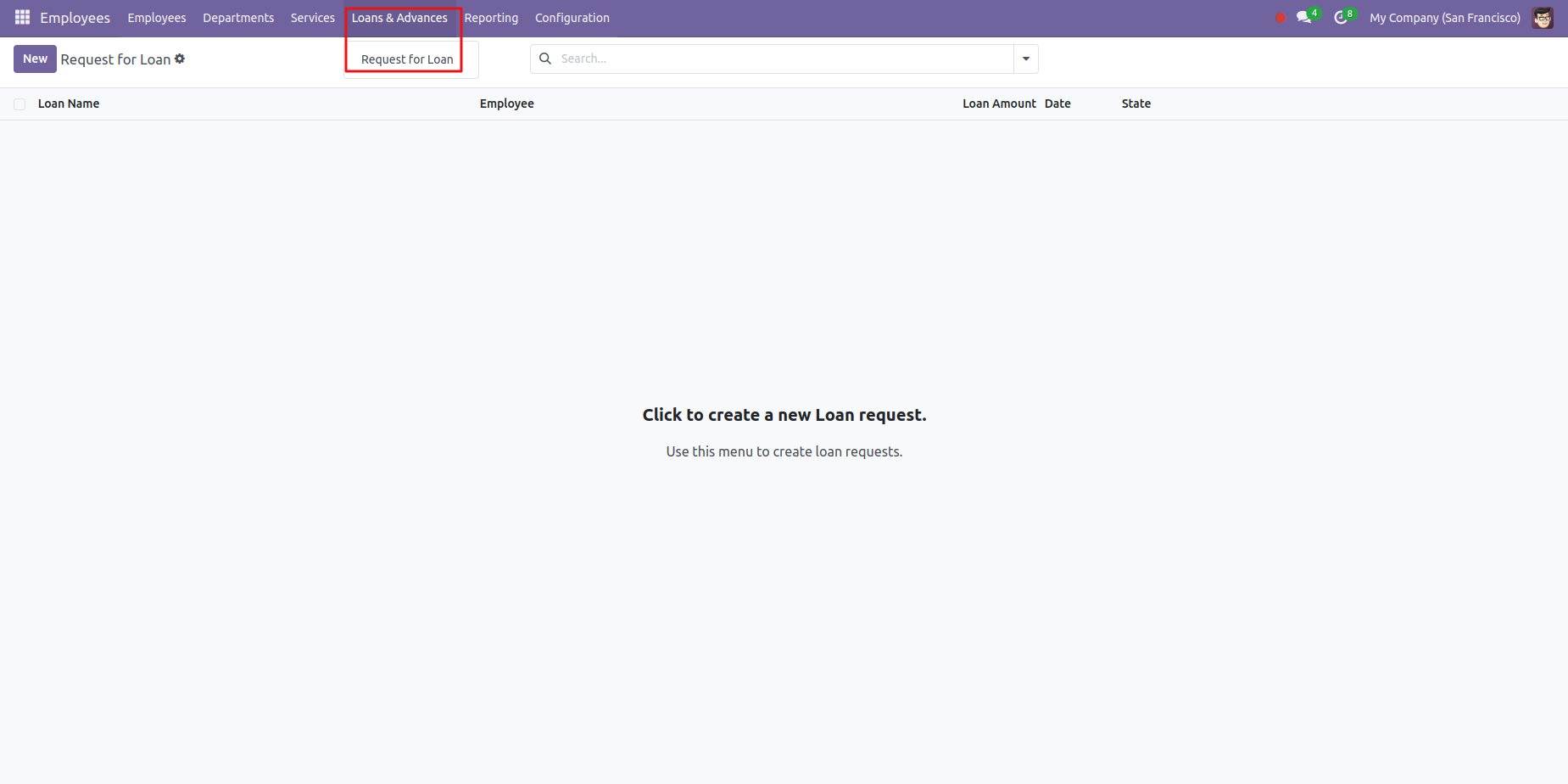Open the activities clock icon

click(1340, 18)
